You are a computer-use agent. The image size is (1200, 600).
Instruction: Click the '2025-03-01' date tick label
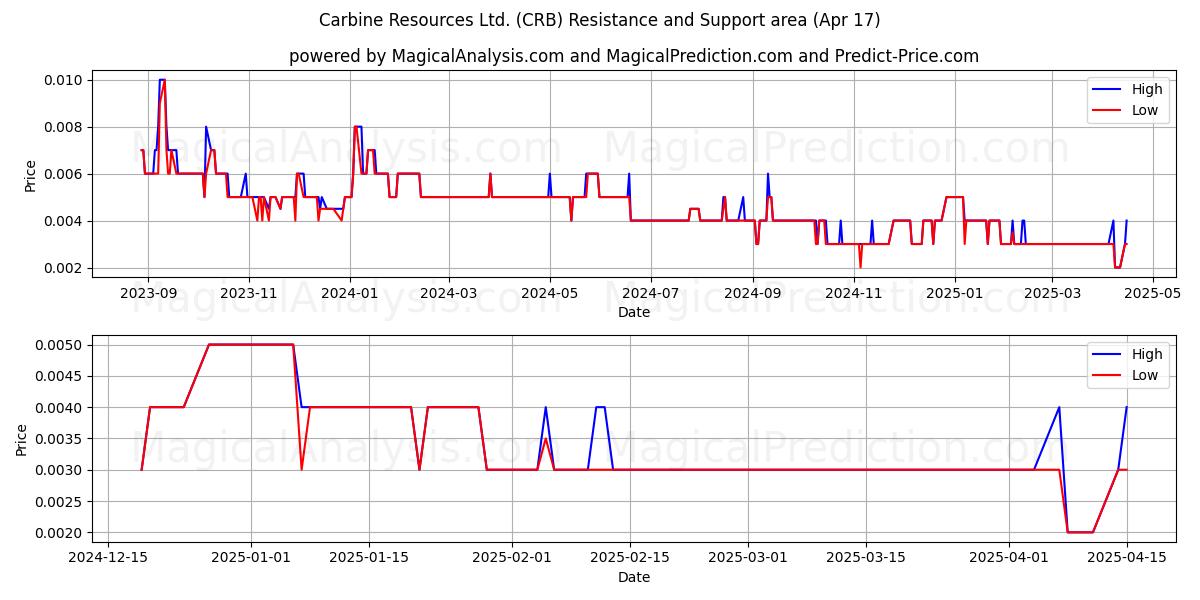[x=748, y=558]
